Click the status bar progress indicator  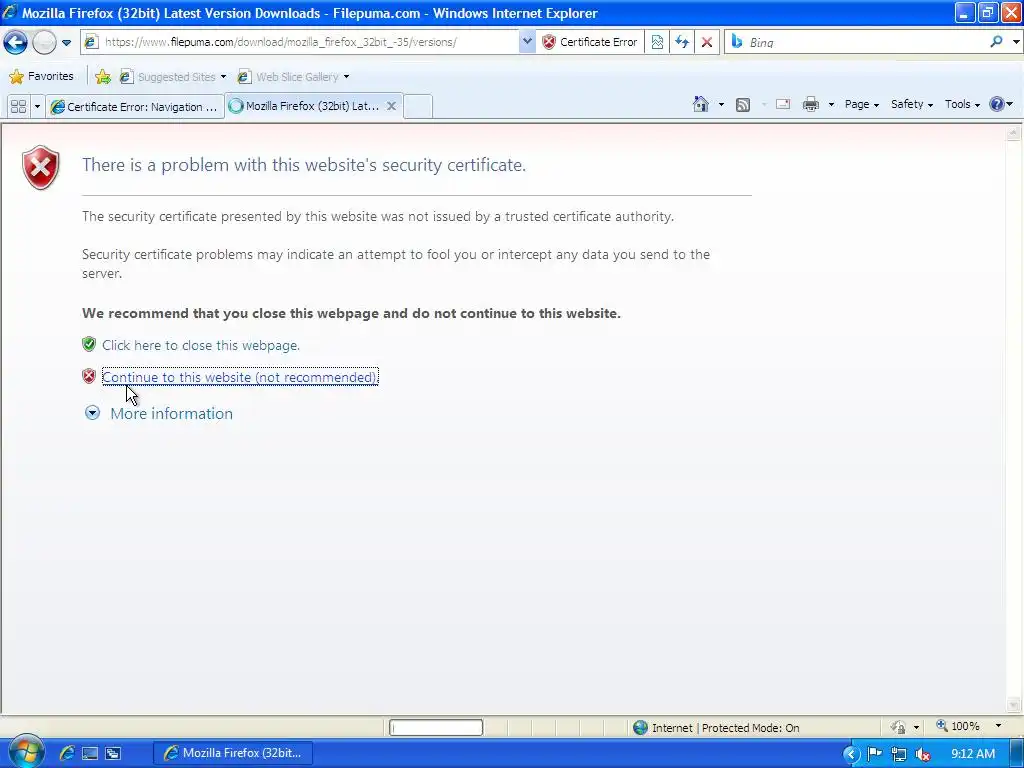[x=436, y=728]
